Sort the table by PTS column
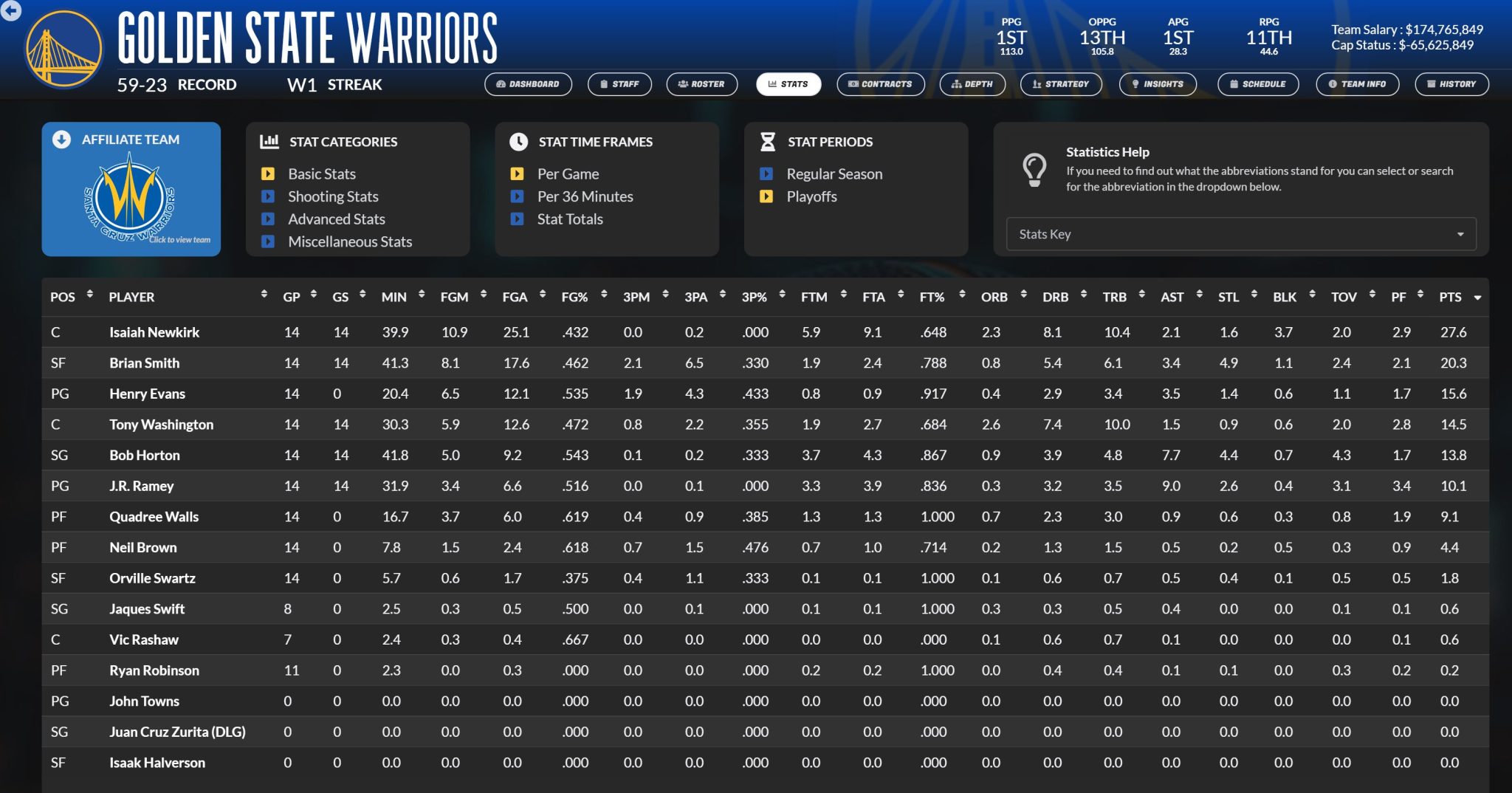 (1451, 297)
